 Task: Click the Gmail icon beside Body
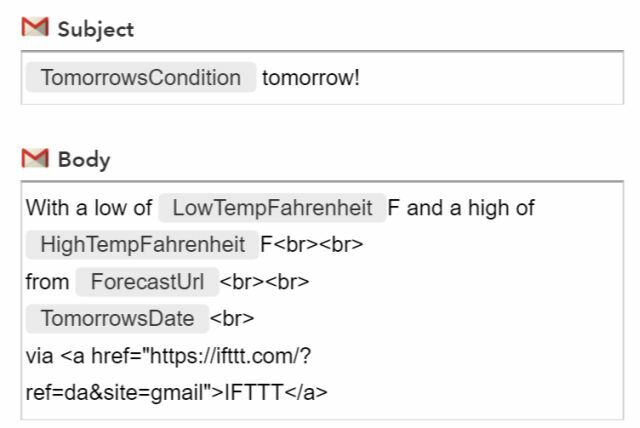point(35,158)
